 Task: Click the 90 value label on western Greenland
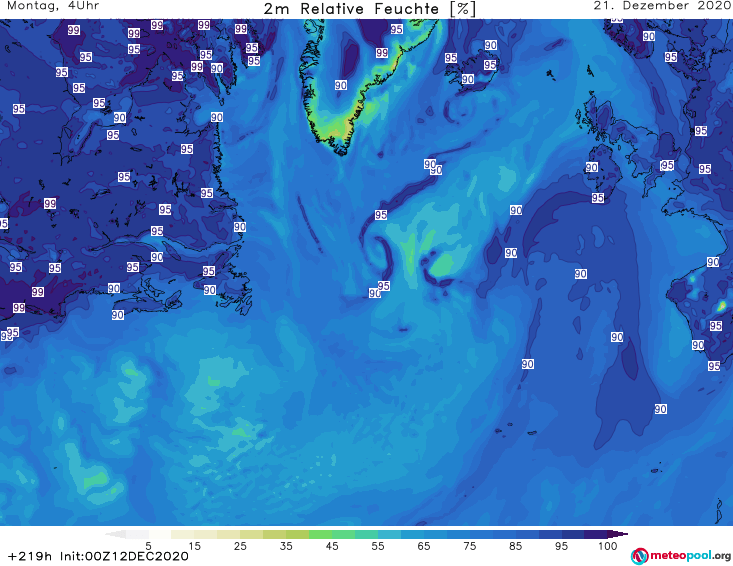[341, 85]
